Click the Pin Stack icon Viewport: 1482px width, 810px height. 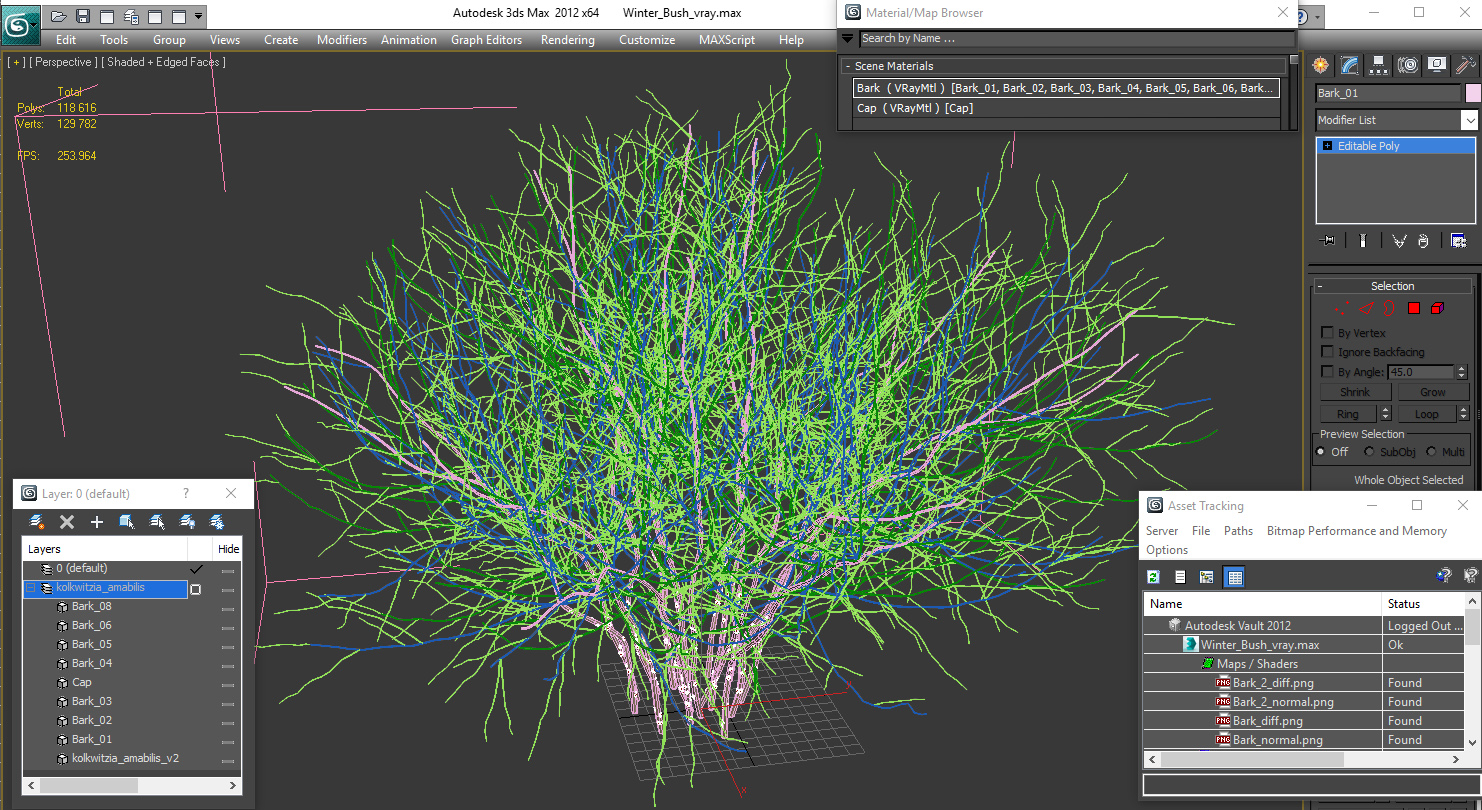pyautogui.click(x=1328, y=240)
